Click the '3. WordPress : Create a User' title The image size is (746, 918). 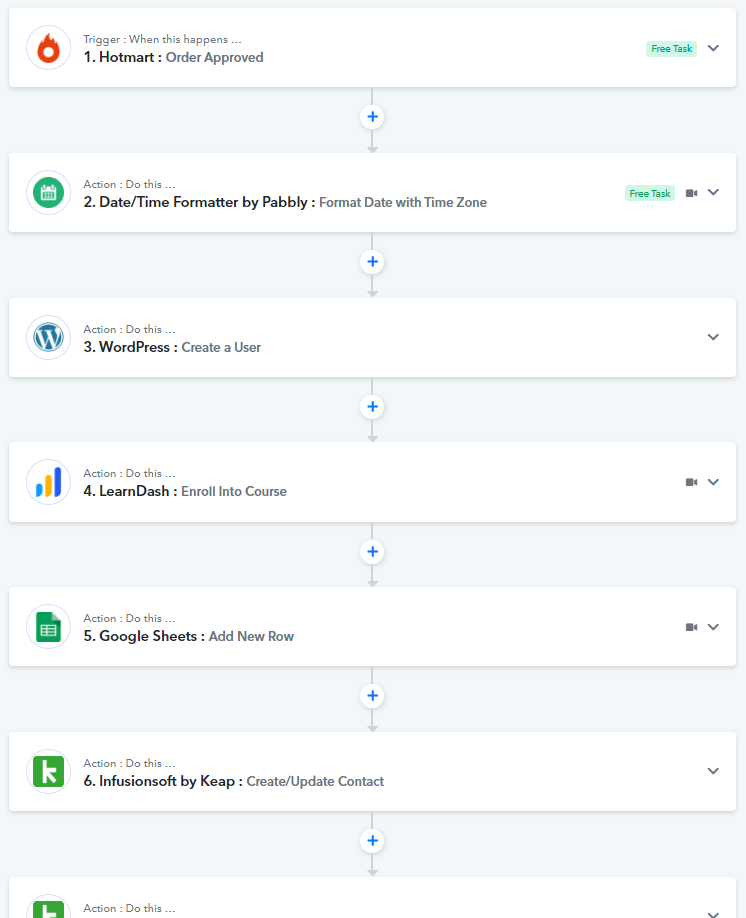point(172,347)
